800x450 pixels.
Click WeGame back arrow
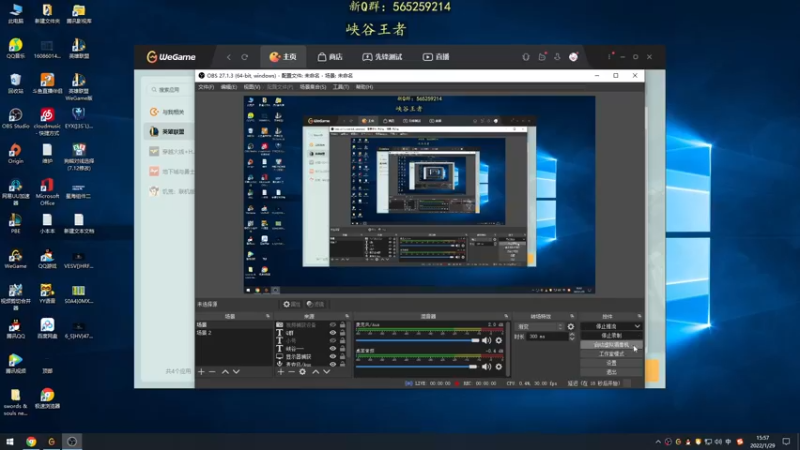[229, 57]
